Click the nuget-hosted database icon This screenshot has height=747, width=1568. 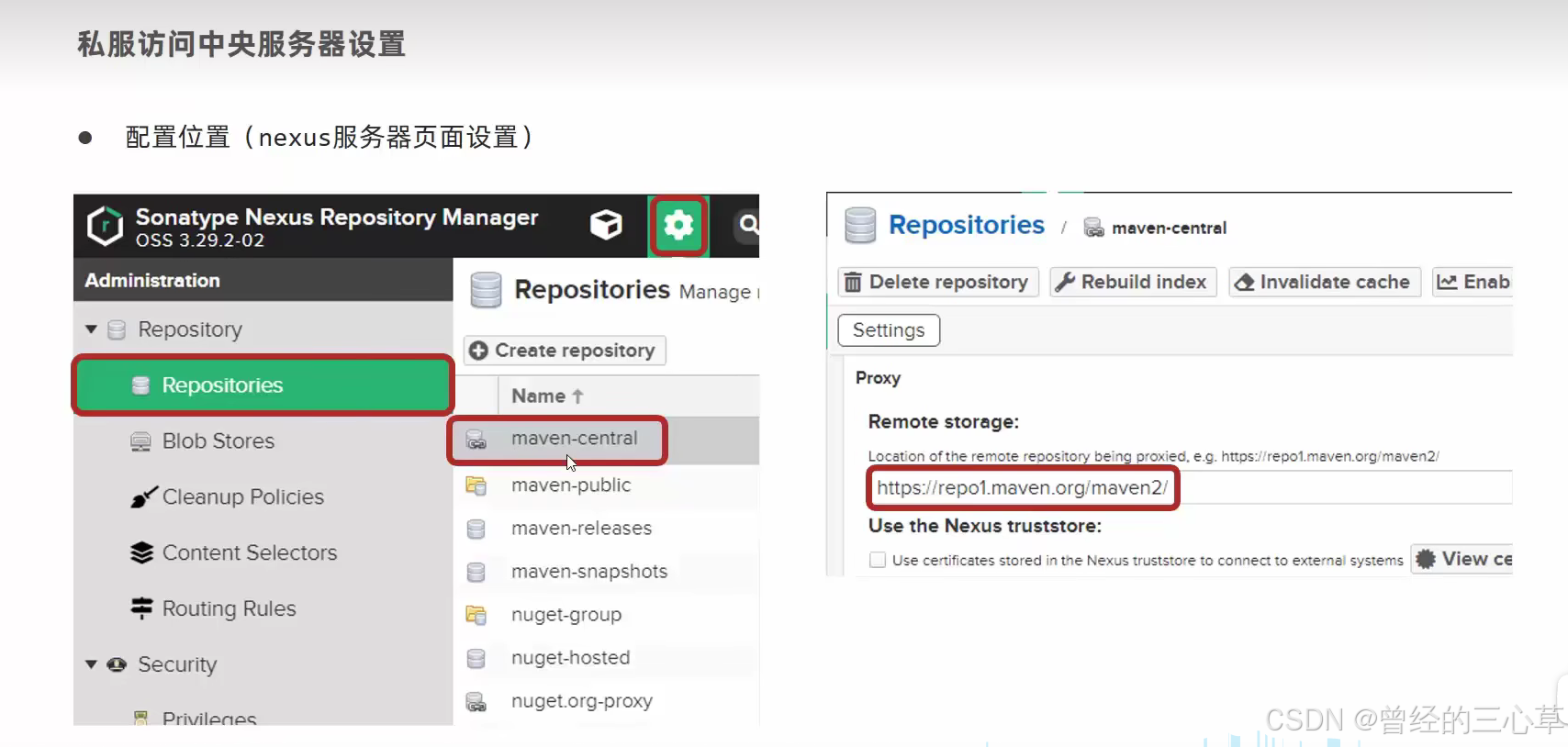tap(476, 659)
